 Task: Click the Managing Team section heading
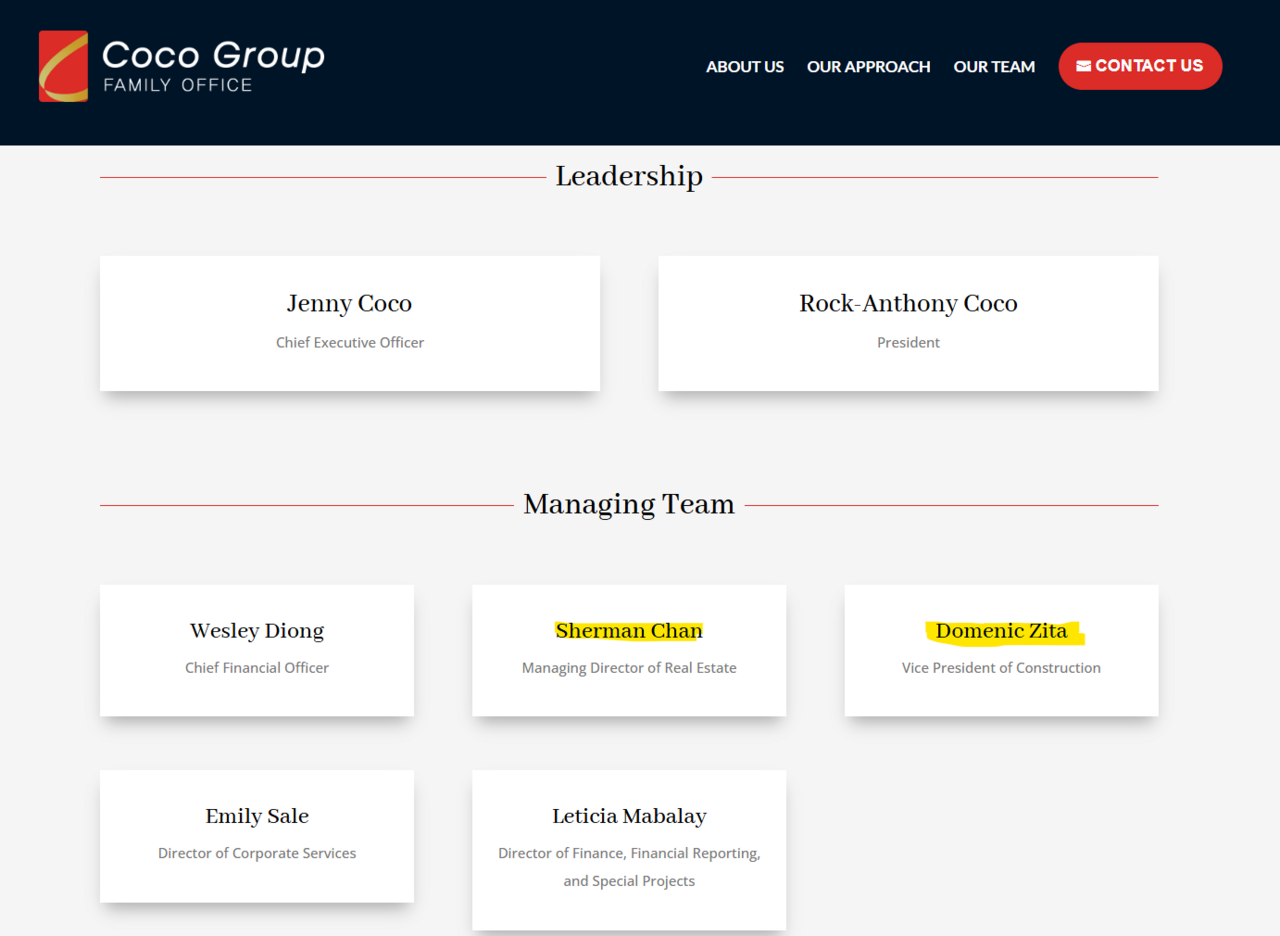629,504
